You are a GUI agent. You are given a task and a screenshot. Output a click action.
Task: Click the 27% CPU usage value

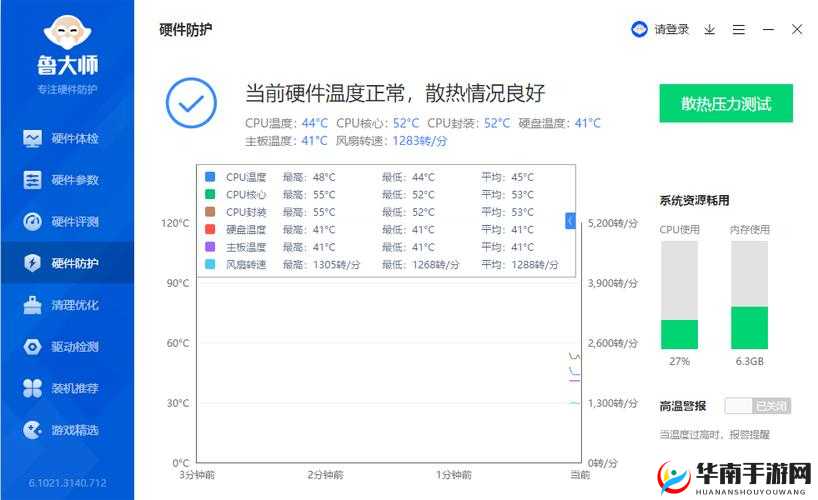tap(679, 361)
